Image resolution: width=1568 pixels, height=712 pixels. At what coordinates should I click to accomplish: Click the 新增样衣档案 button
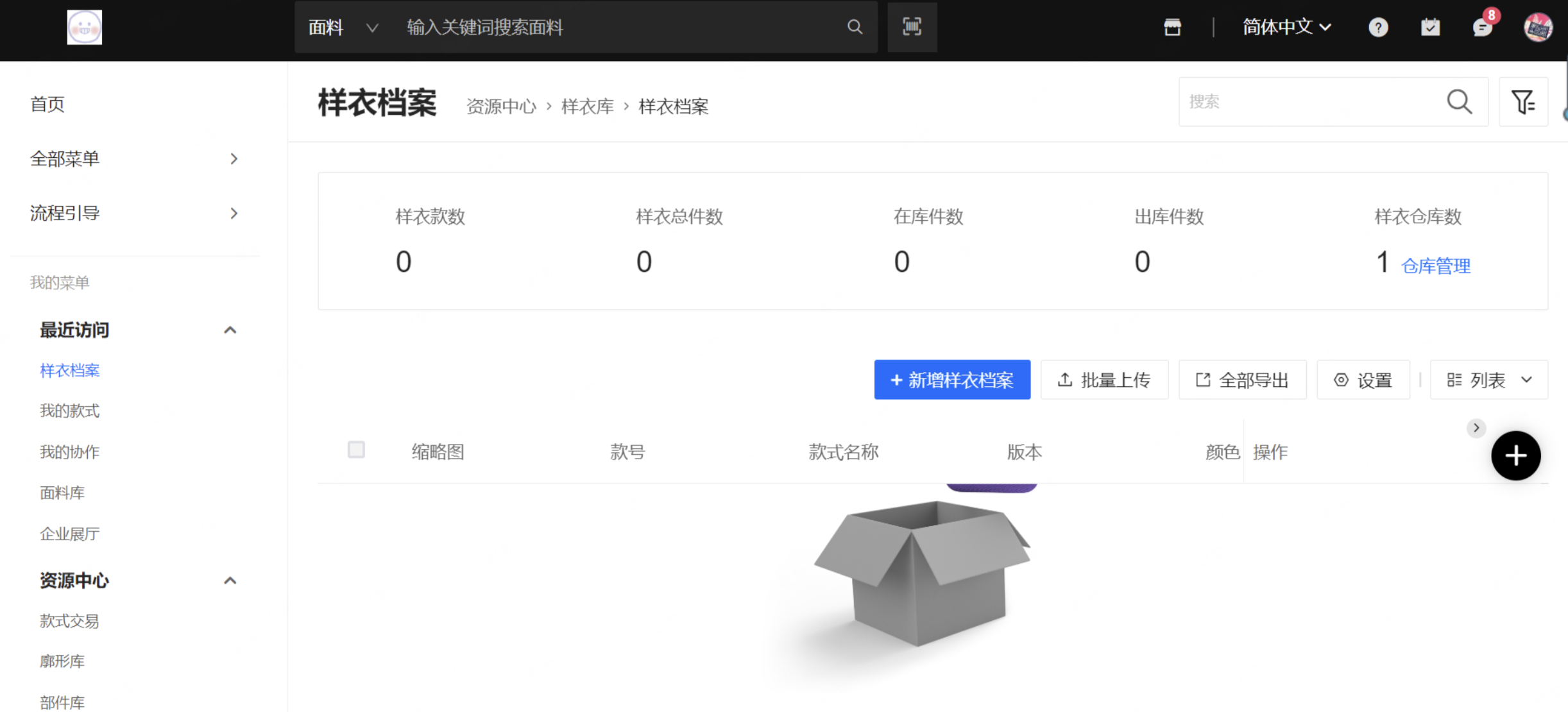click(952, 380)
